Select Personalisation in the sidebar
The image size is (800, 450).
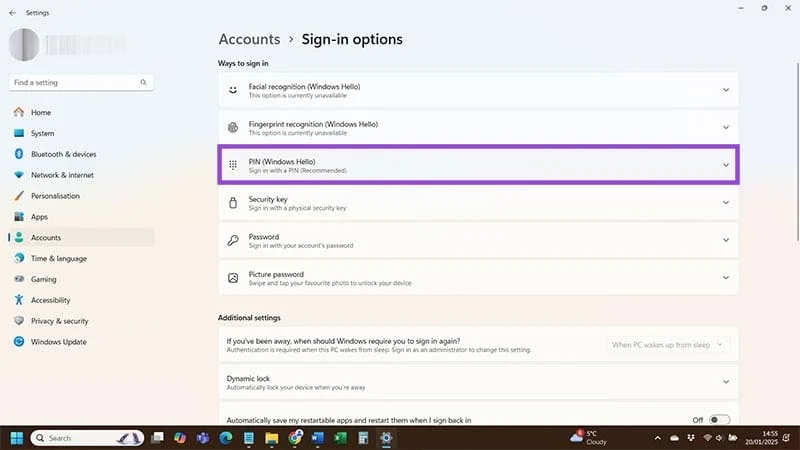(55, 196)
